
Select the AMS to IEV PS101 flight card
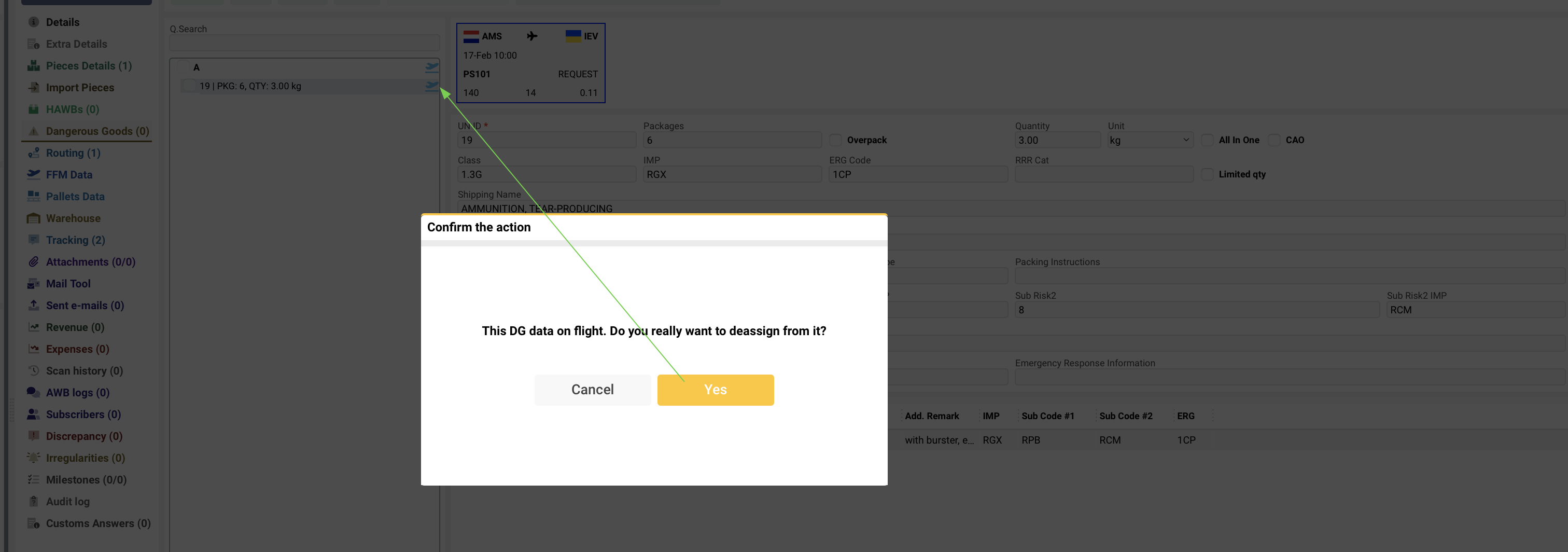coord(530,63)
